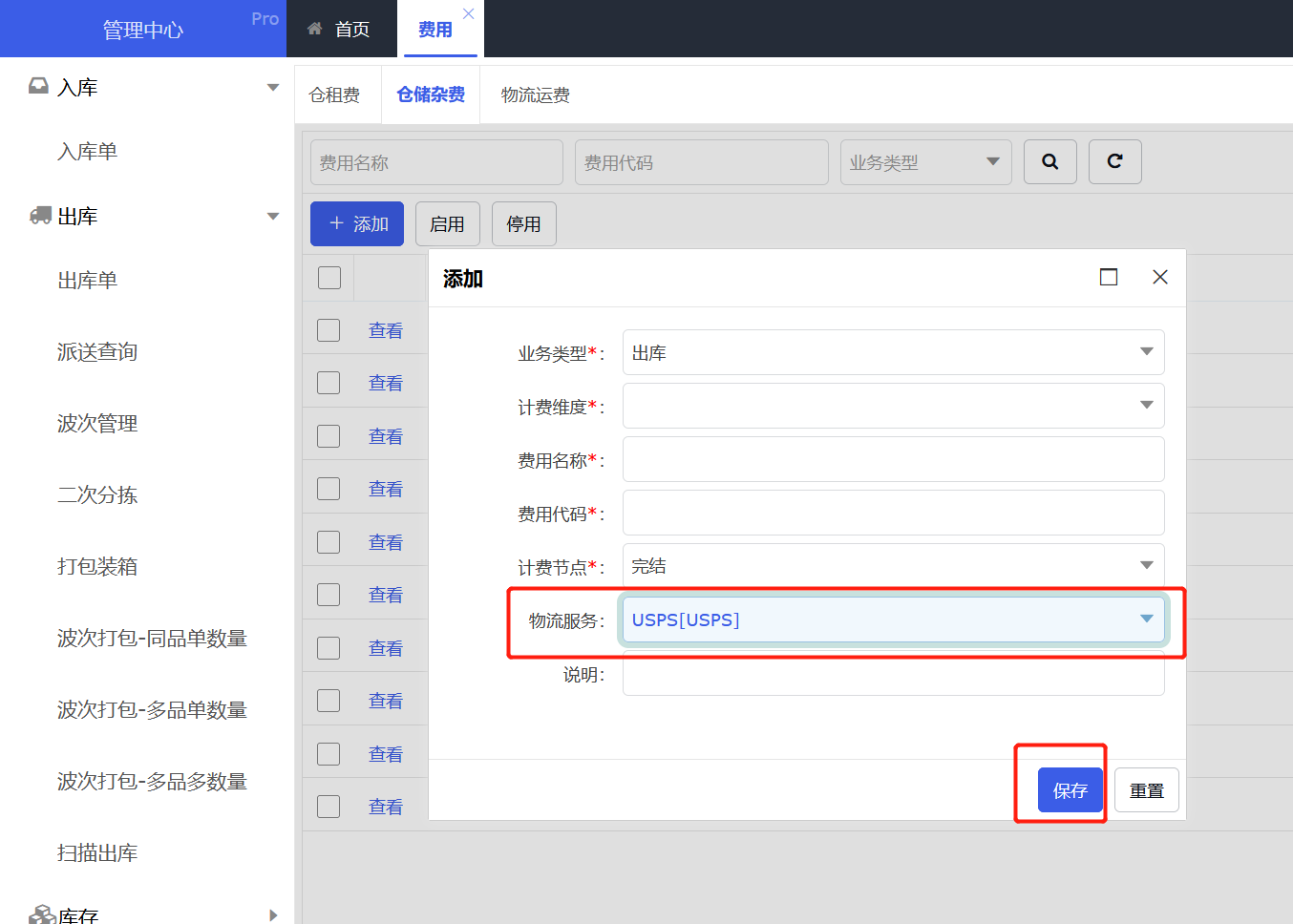The image size is (1293, 924).
Task: Check the third table row checkbox
Action: (x=329, y=436)
